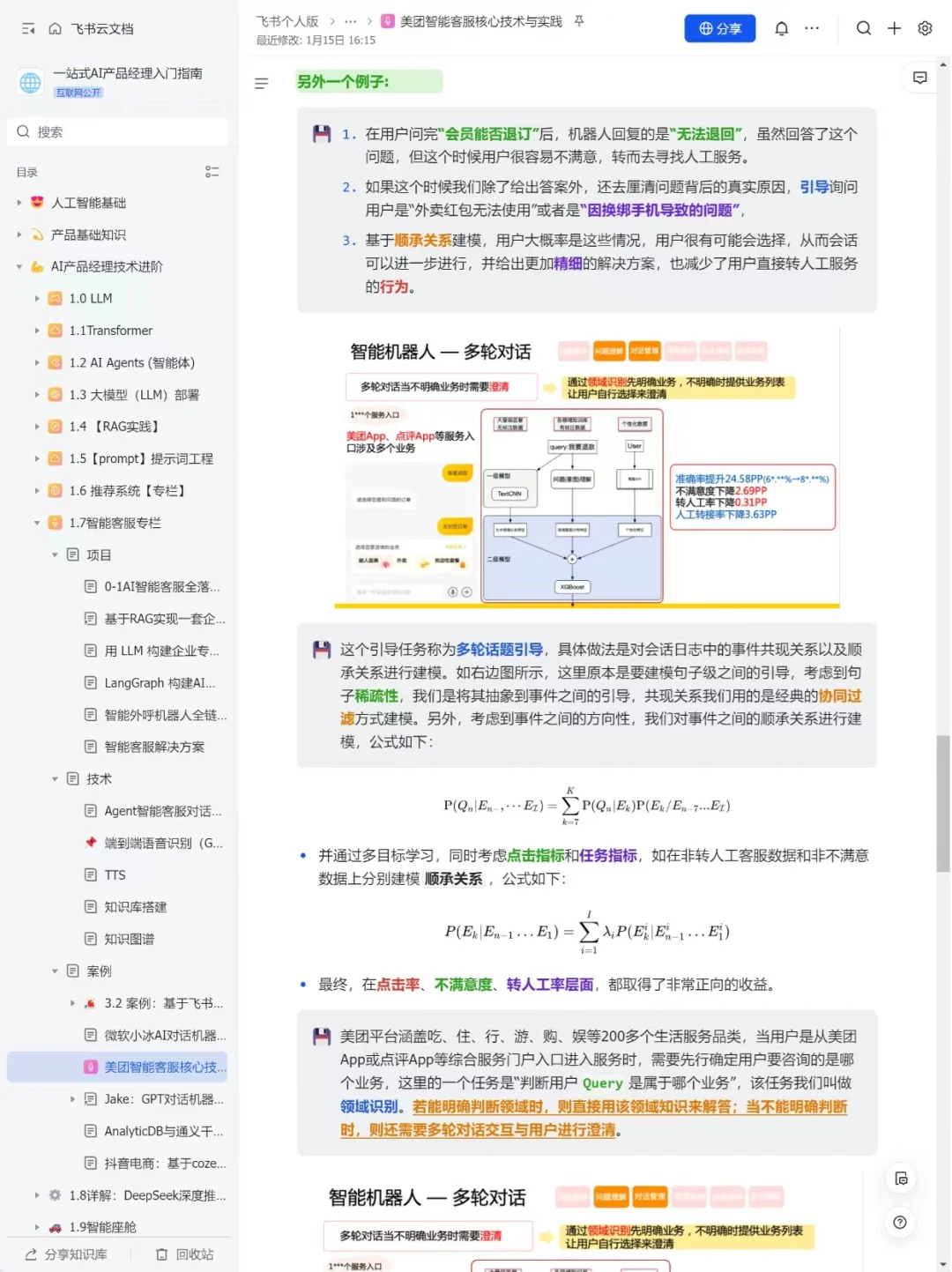The width and height of the screenshot is (952, 1272).
Task: Open Agent智能客服对话 document
Action: click(163, 811)
